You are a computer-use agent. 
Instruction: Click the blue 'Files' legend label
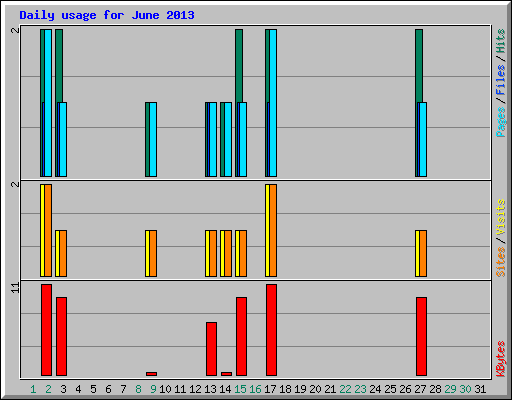501,79
